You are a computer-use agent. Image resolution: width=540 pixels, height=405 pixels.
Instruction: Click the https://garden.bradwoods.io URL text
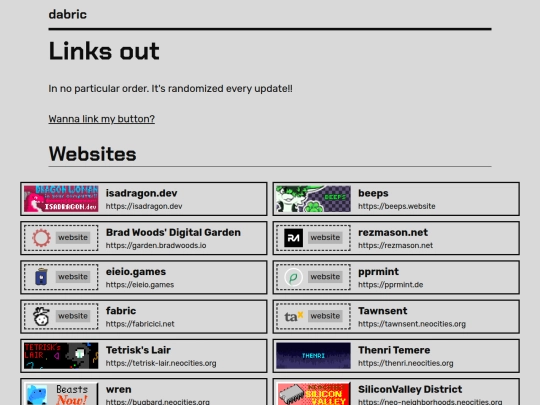pos(156,246)
